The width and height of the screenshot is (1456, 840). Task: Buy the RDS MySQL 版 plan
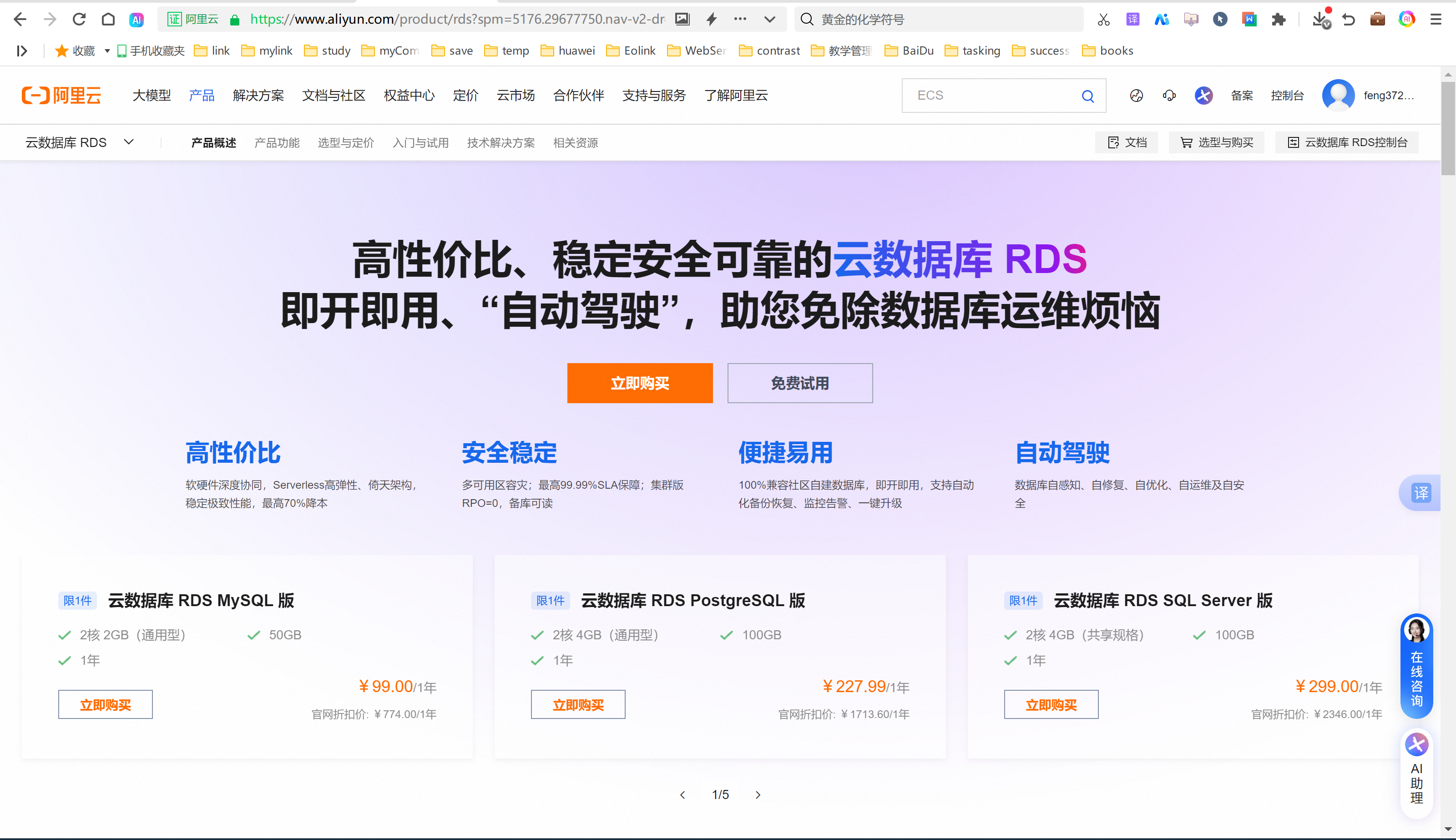point(106,704)
